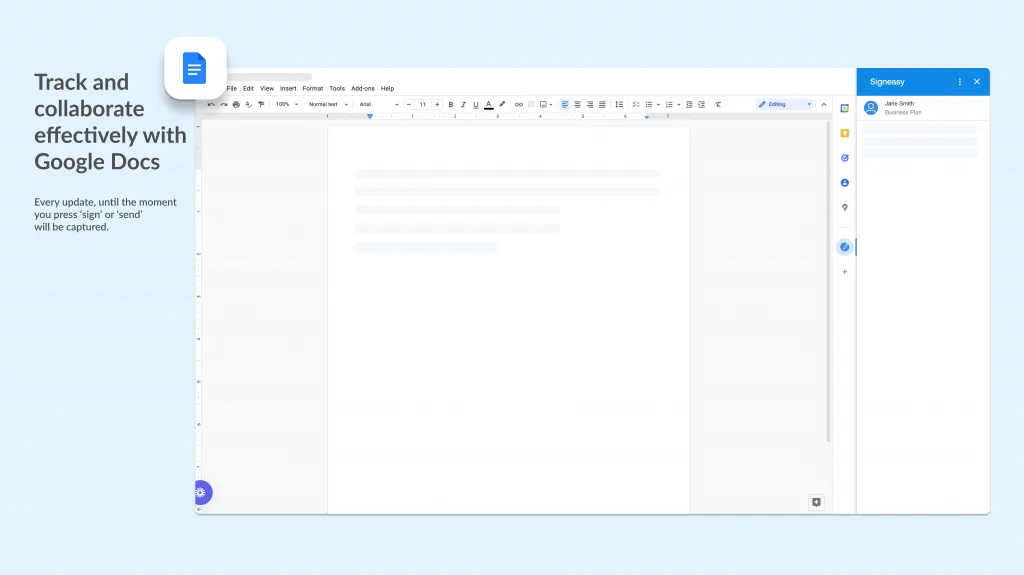Image resolution: width=1024 pixels, height=575 pixels.
Task: Open the Edit menu
Action: point(248,88)
